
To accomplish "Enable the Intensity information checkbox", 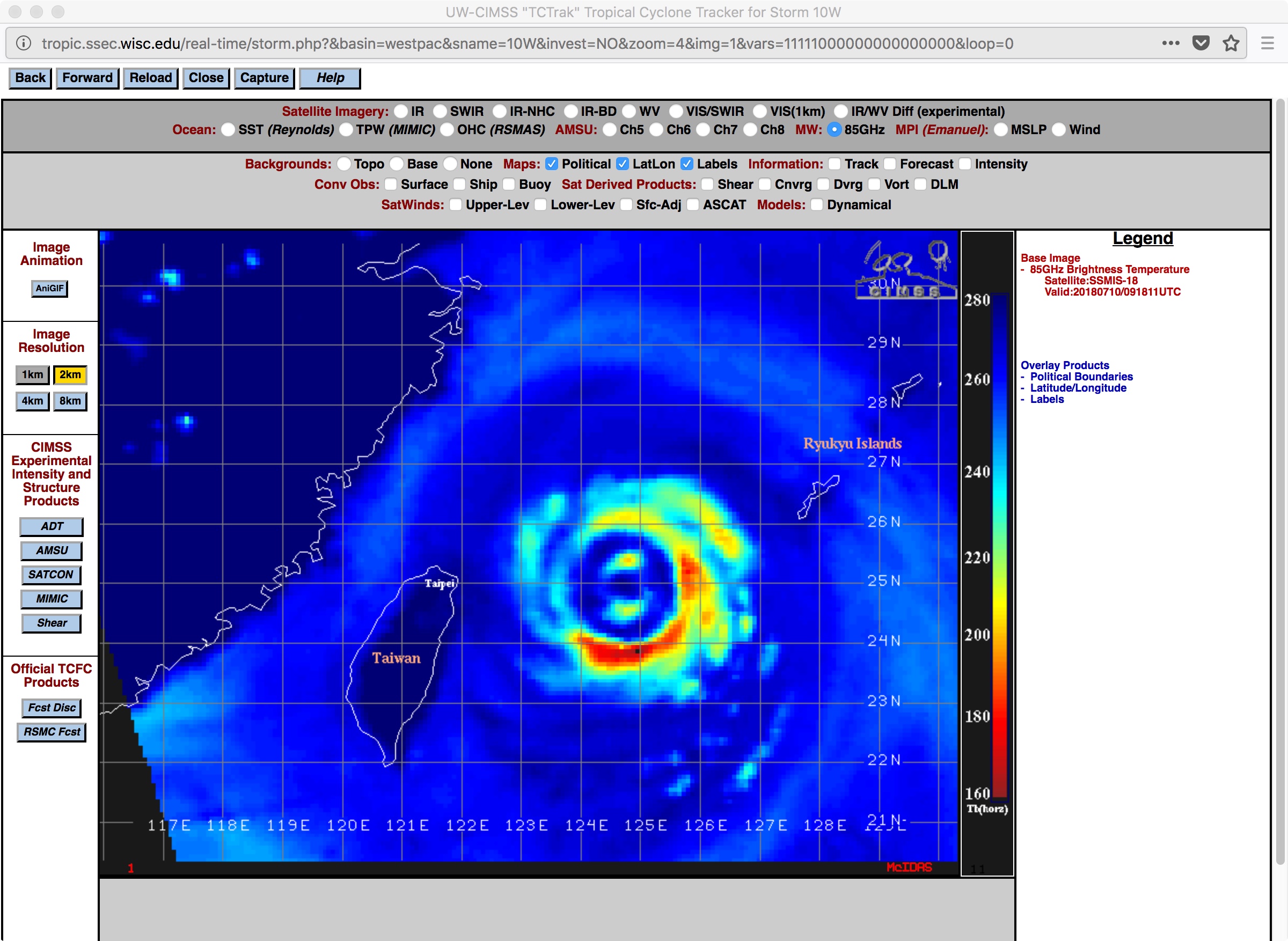I will 965,164.
